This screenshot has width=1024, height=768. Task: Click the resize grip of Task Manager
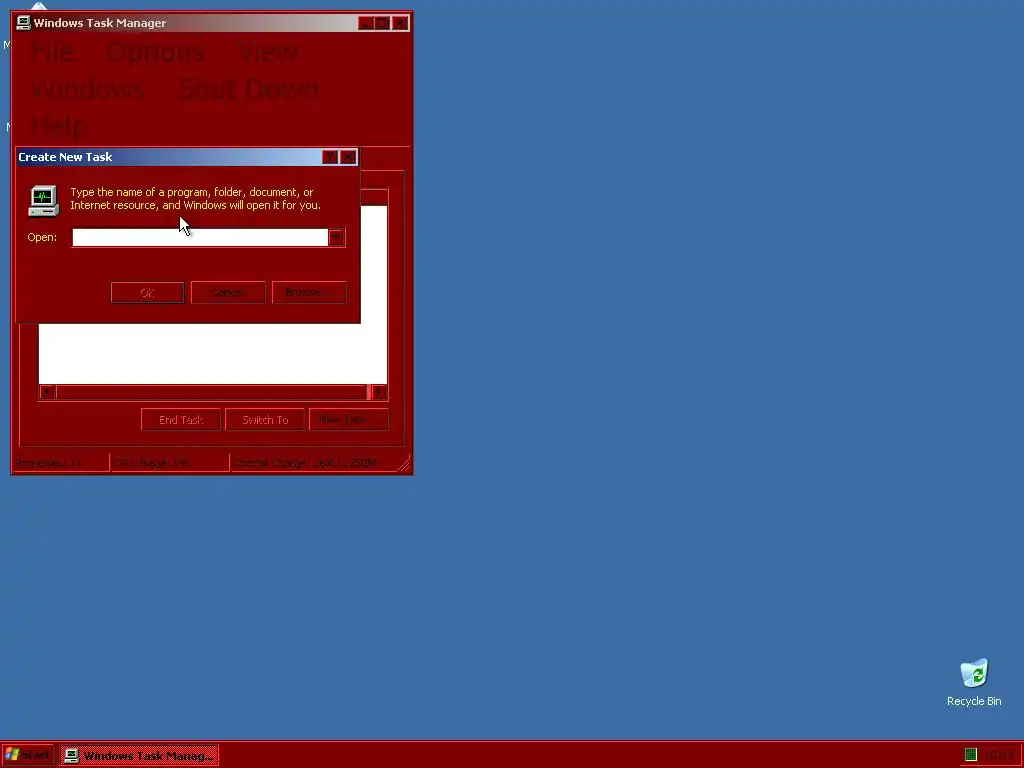tap(404, 464)
